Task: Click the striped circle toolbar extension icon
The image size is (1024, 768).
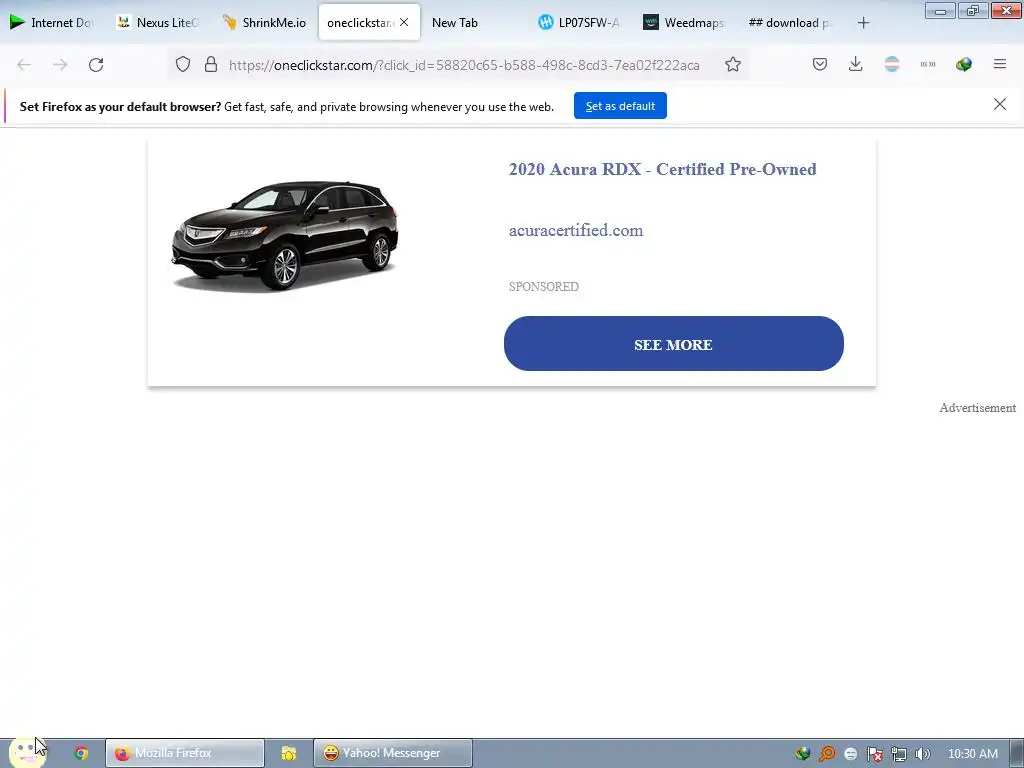Action: (891, 64)
